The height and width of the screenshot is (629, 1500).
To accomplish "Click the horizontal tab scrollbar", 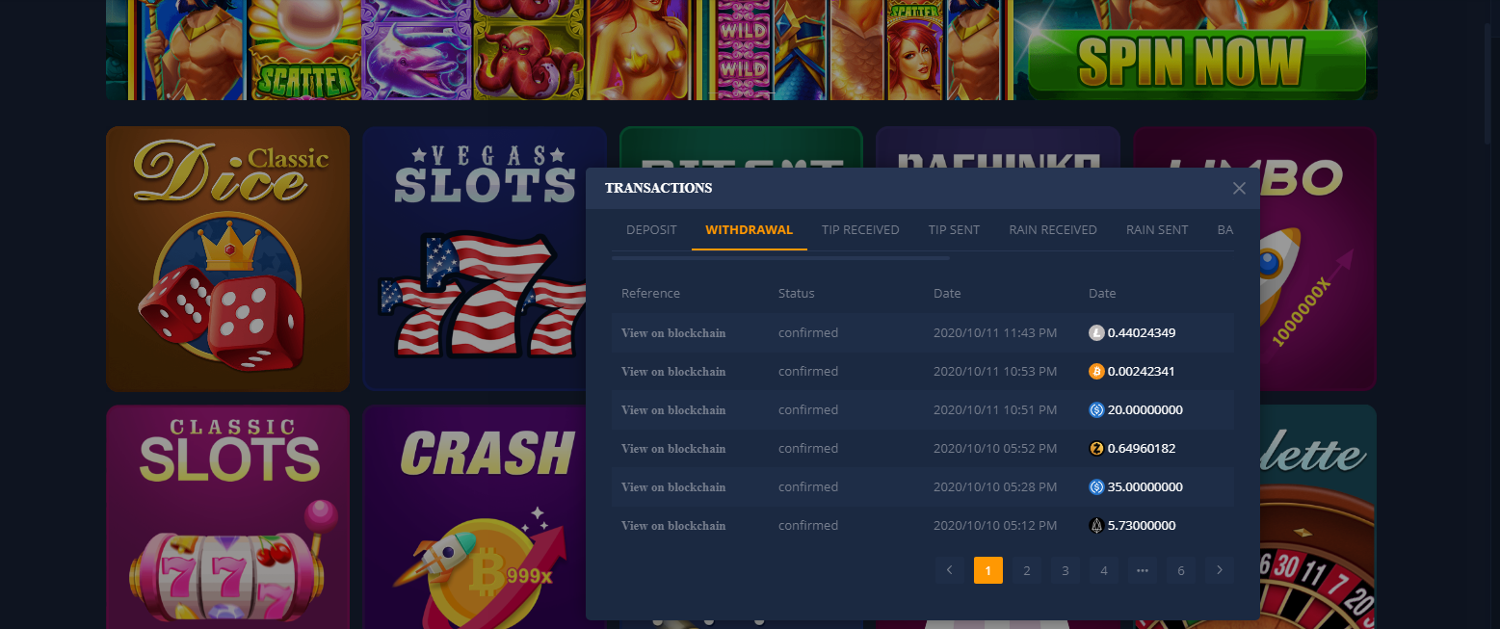I will [780, 258].
